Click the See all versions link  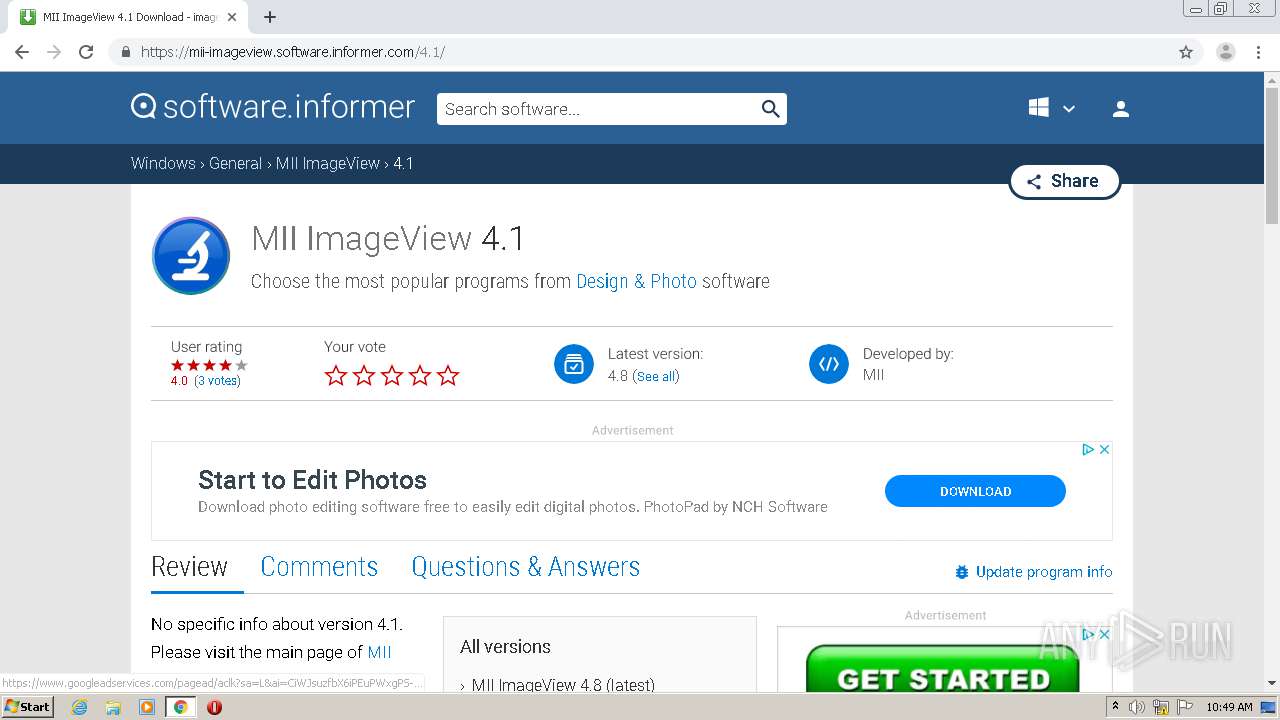coord(657,376)
